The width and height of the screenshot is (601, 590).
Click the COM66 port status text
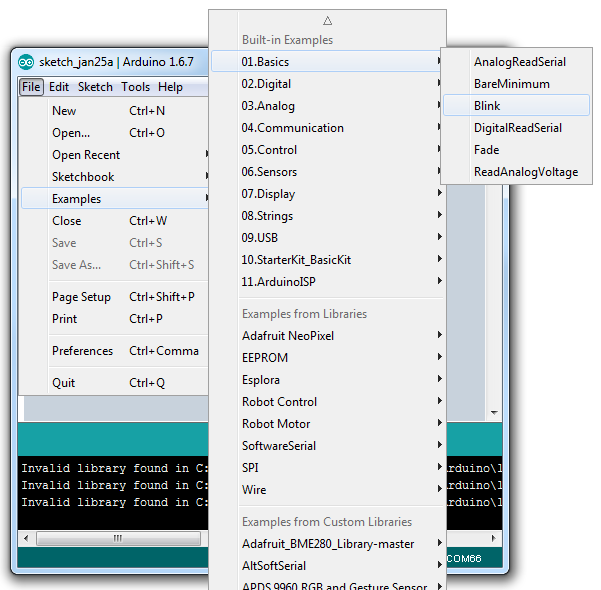tap(464, 559)
